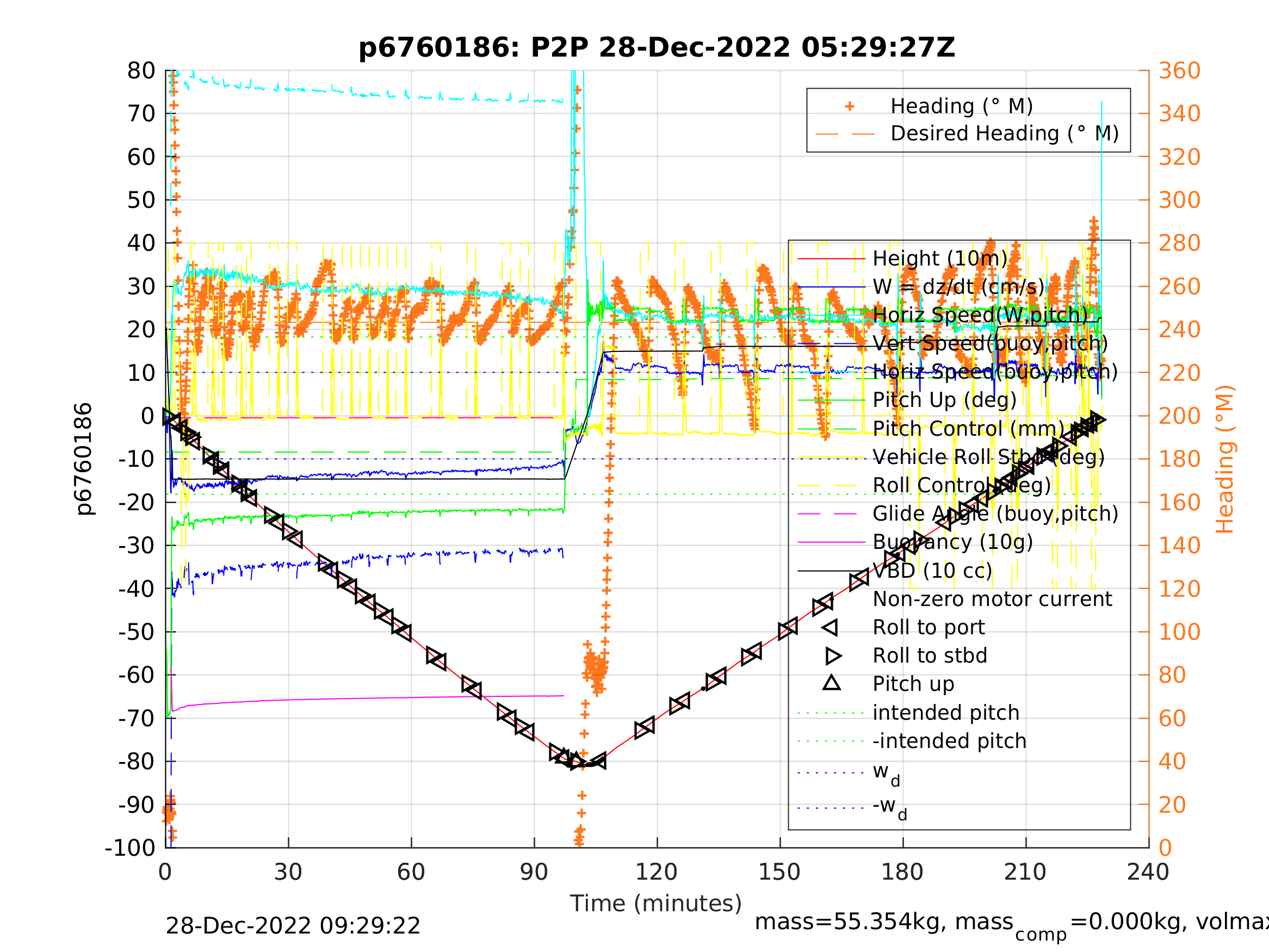Click the 120 tick label on time axis

(657, 872)
